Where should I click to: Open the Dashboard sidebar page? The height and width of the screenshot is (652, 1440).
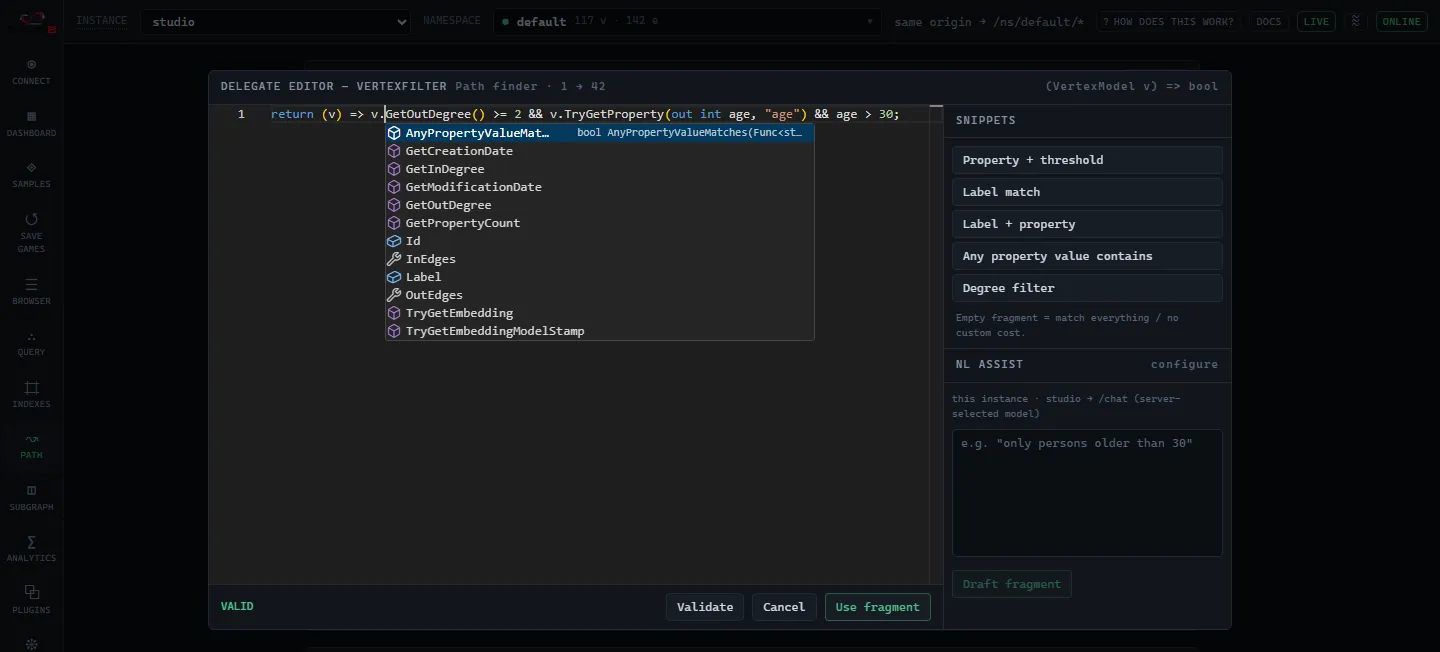pyautogui.click(x=31, y=123)
